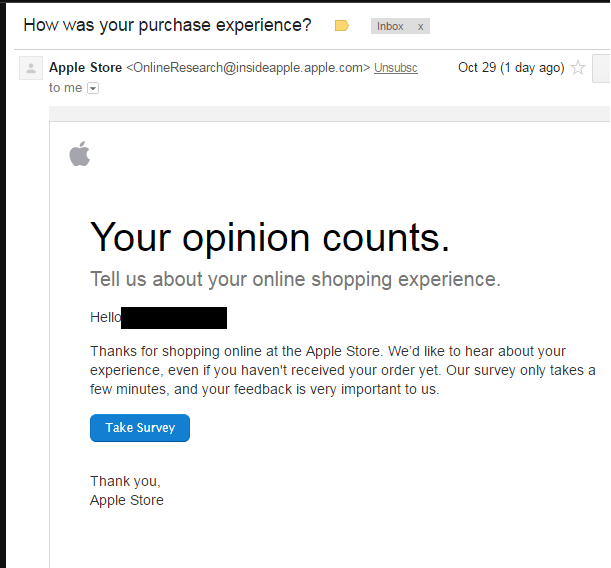Click the sender name Apple Store

(85, 68)
